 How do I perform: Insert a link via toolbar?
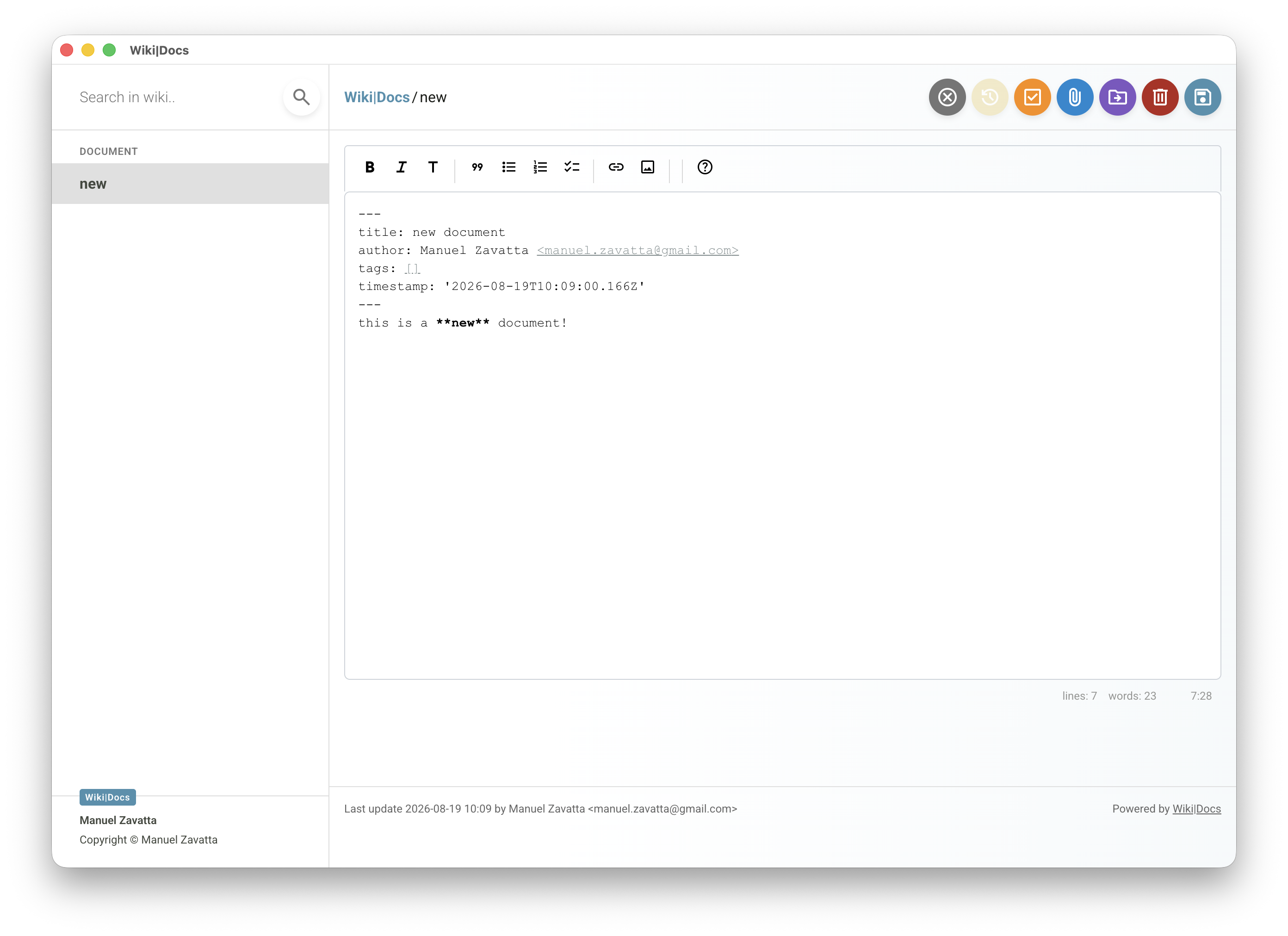(616, 167)
